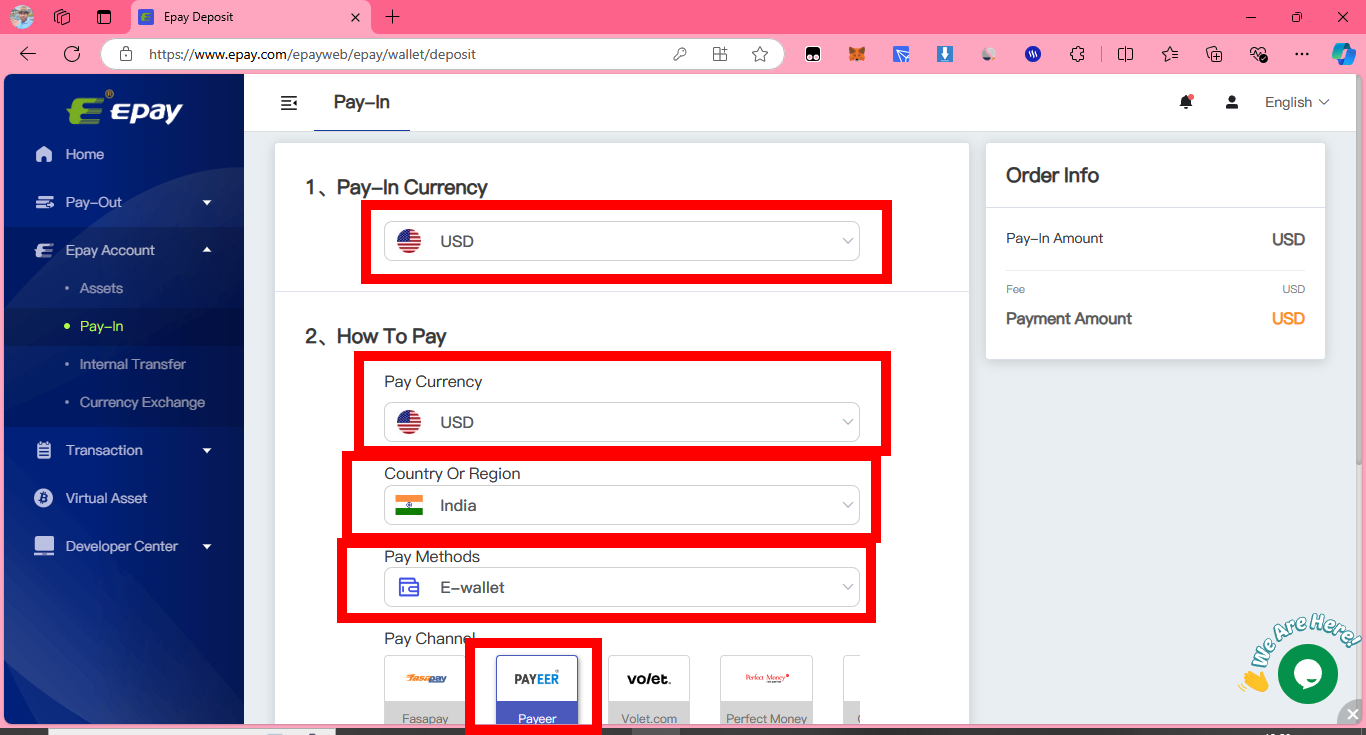Open tab actions menu icon
The height and width of the screenshot is (735, 1366).
[x=104, y=17]
